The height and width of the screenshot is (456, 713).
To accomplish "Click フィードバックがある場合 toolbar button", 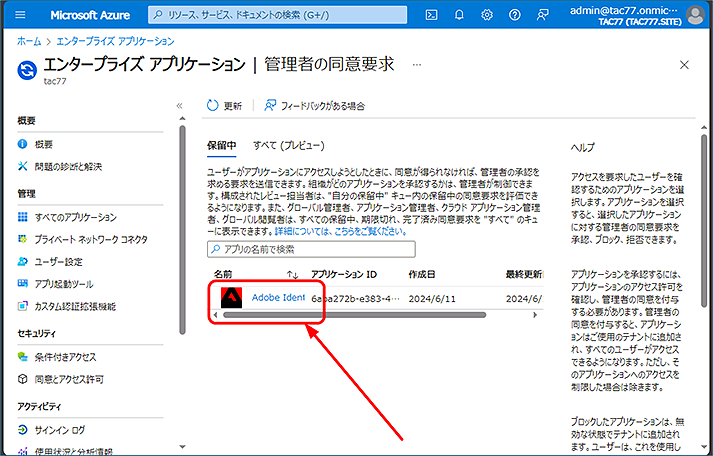I will point(315,106).
